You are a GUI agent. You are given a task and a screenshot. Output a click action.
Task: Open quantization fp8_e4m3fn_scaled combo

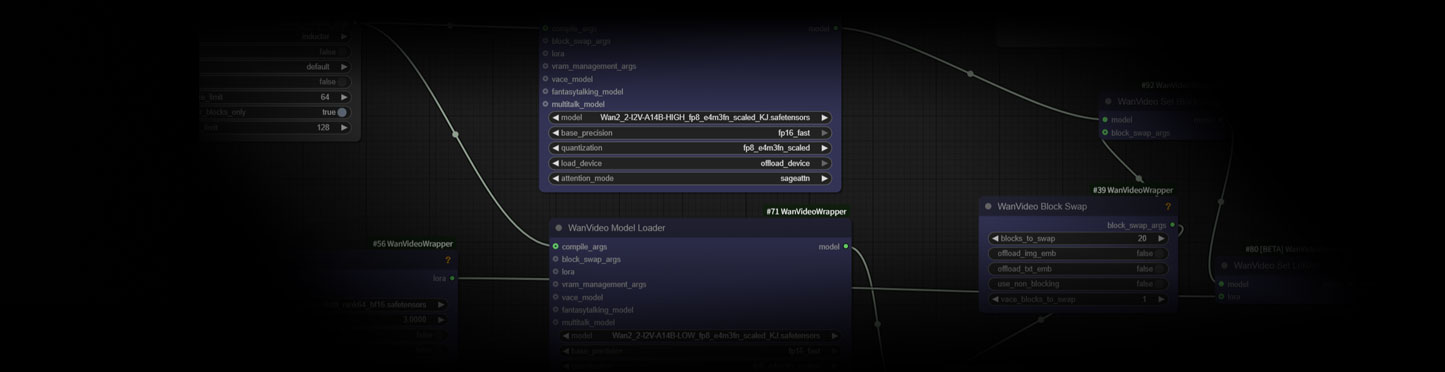coord(690,148)
